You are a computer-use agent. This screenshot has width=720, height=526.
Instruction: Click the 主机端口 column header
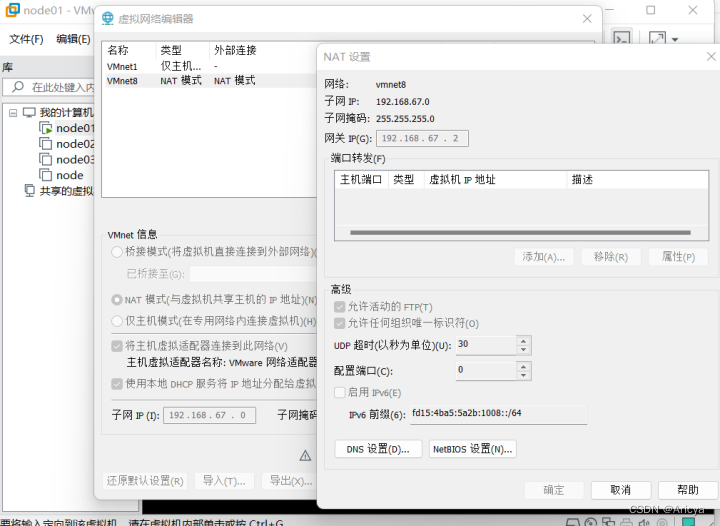[x=361, y=179]
